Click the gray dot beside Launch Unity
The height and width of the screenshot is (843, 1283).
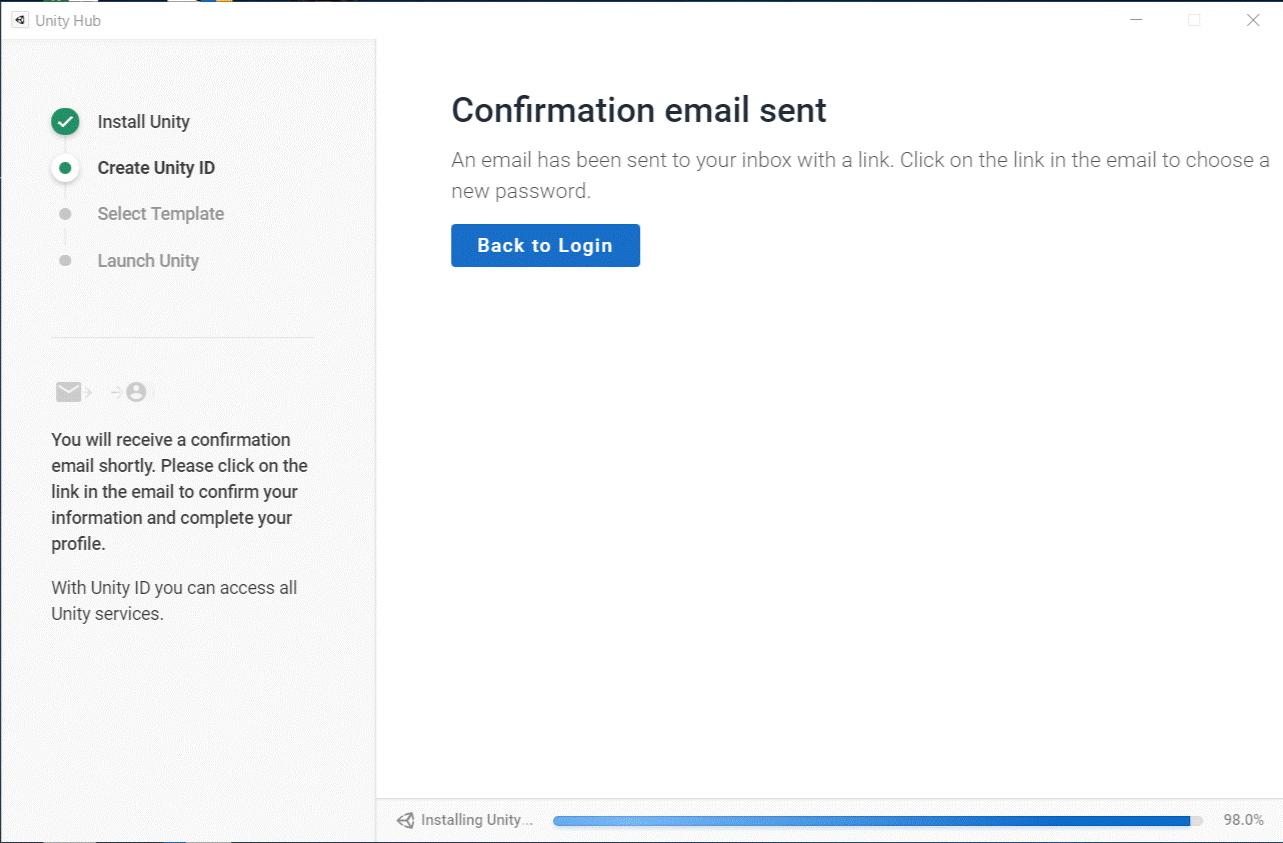click(65, 261)
